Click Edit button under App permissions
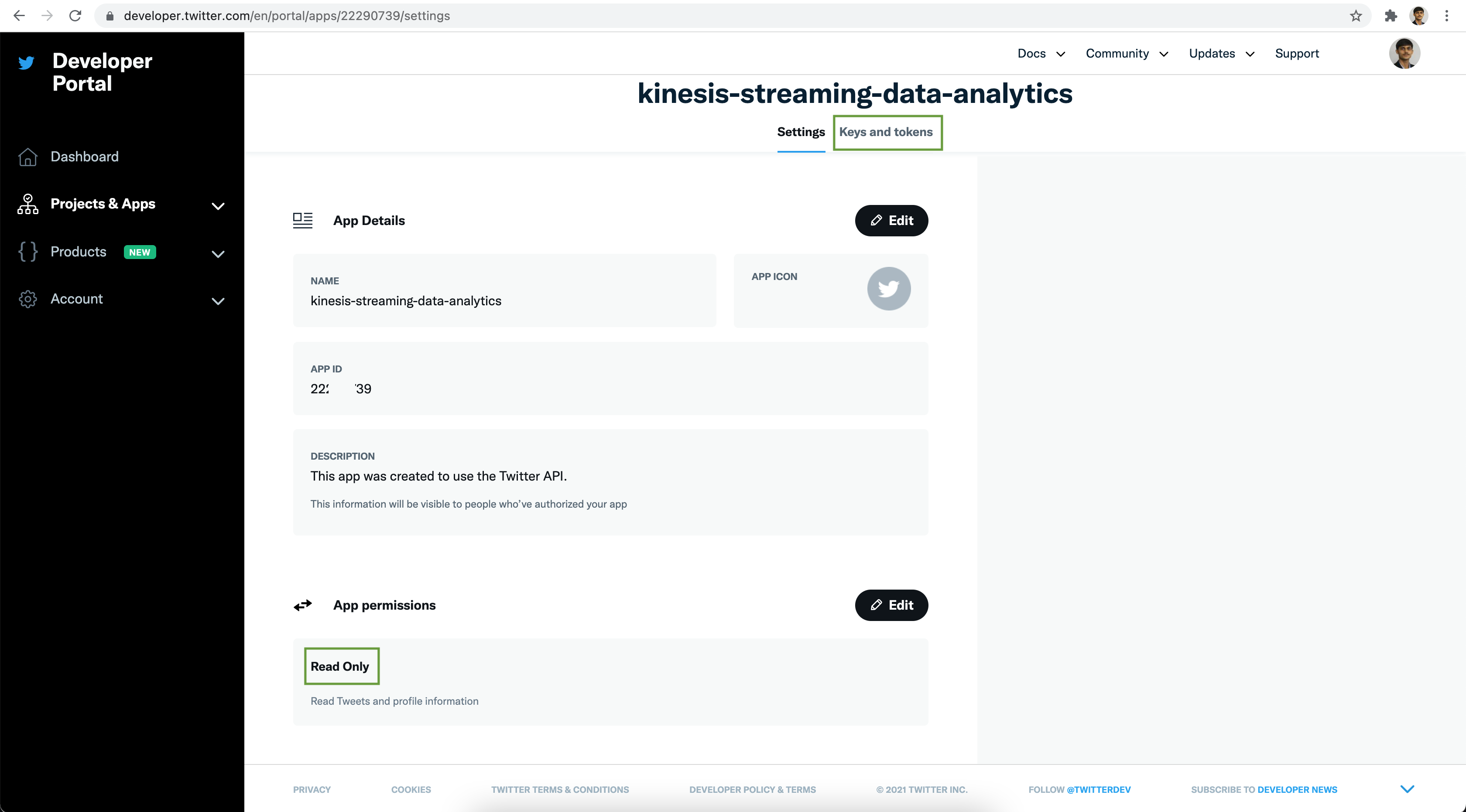 891,604
